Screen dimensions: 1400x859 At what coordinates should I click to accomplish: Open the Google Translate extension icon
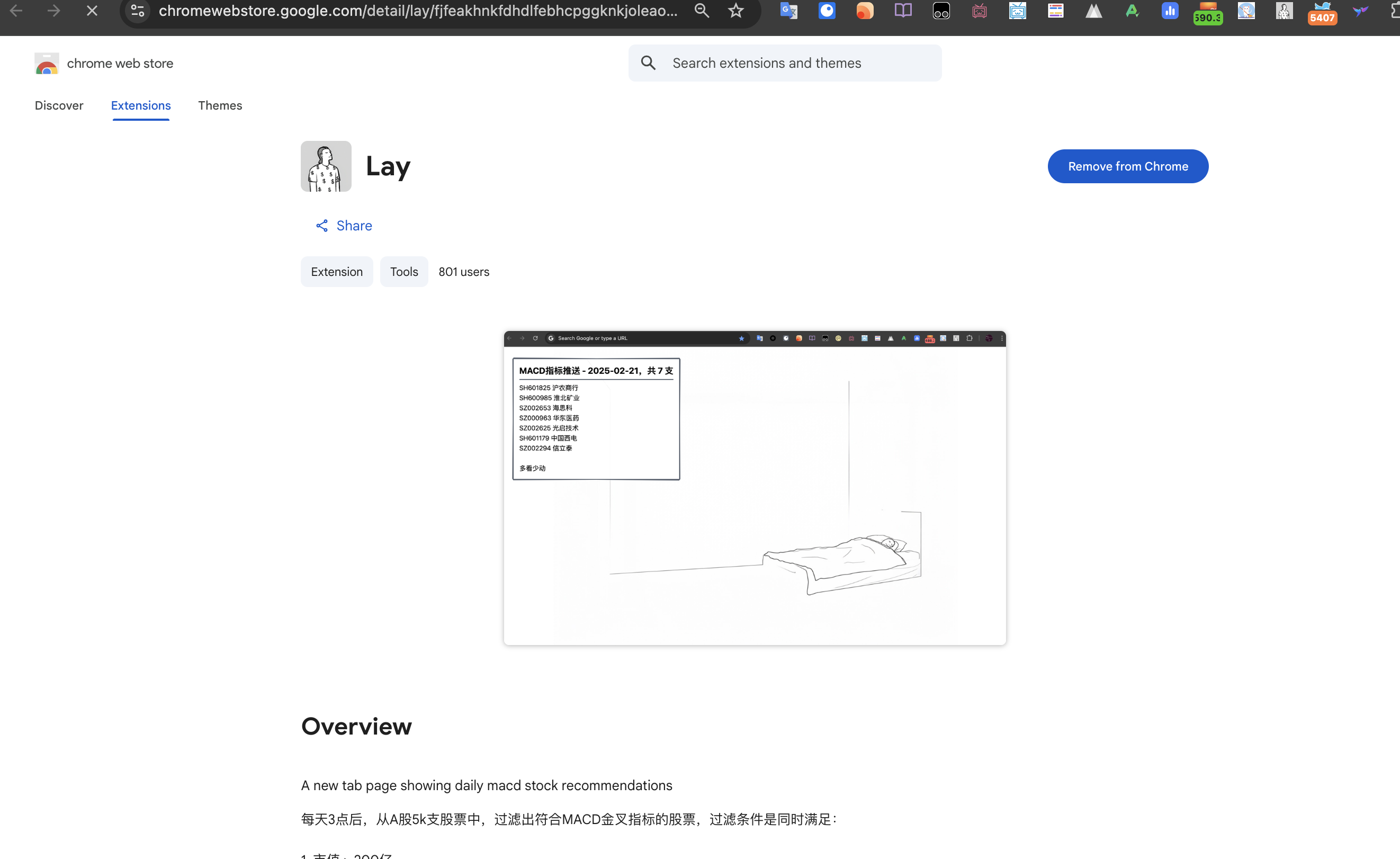tap(788, 11)
